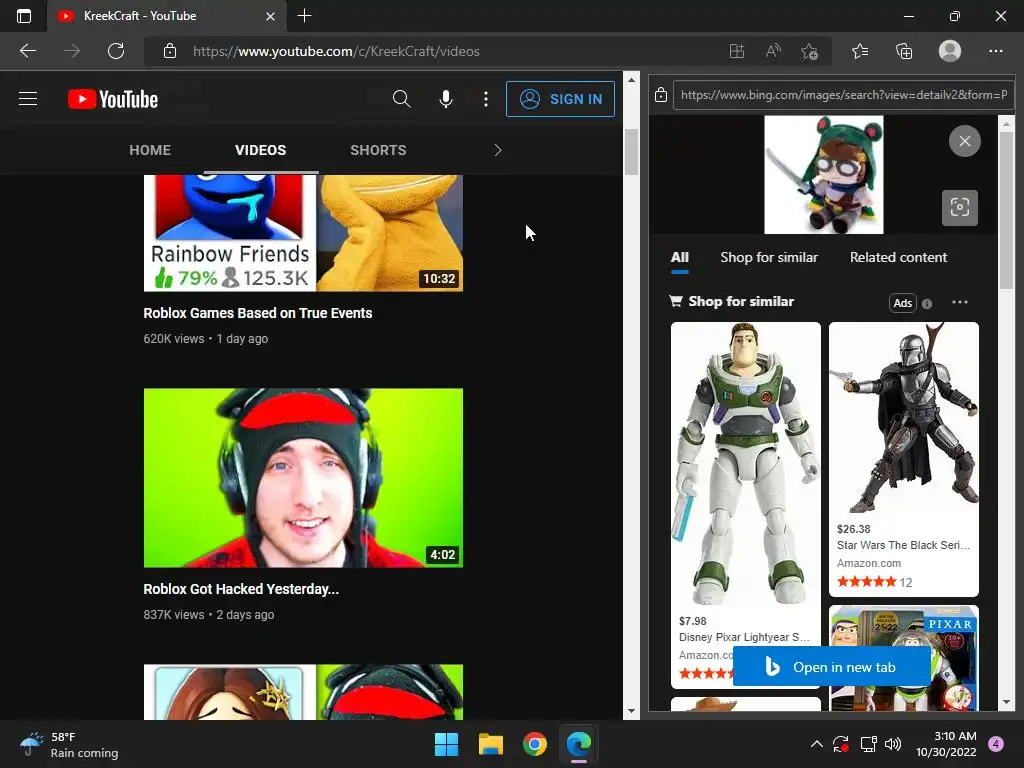This screenshot has width=1024, height=768.
Task: Open 'Roblox Games Based on True Events' title
Action: click(x=258, y=313)
